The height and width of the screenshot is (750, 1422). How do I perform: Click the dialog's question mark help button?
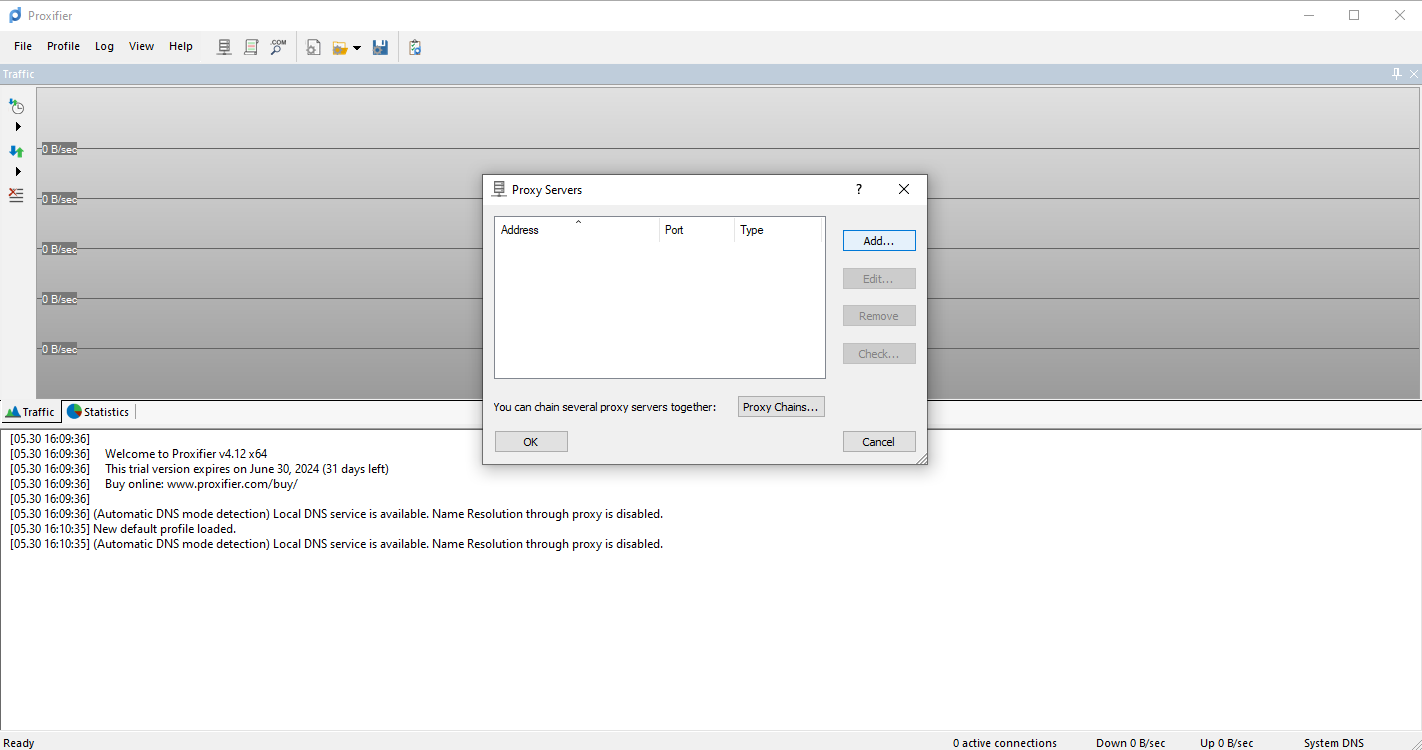[858, 189]
